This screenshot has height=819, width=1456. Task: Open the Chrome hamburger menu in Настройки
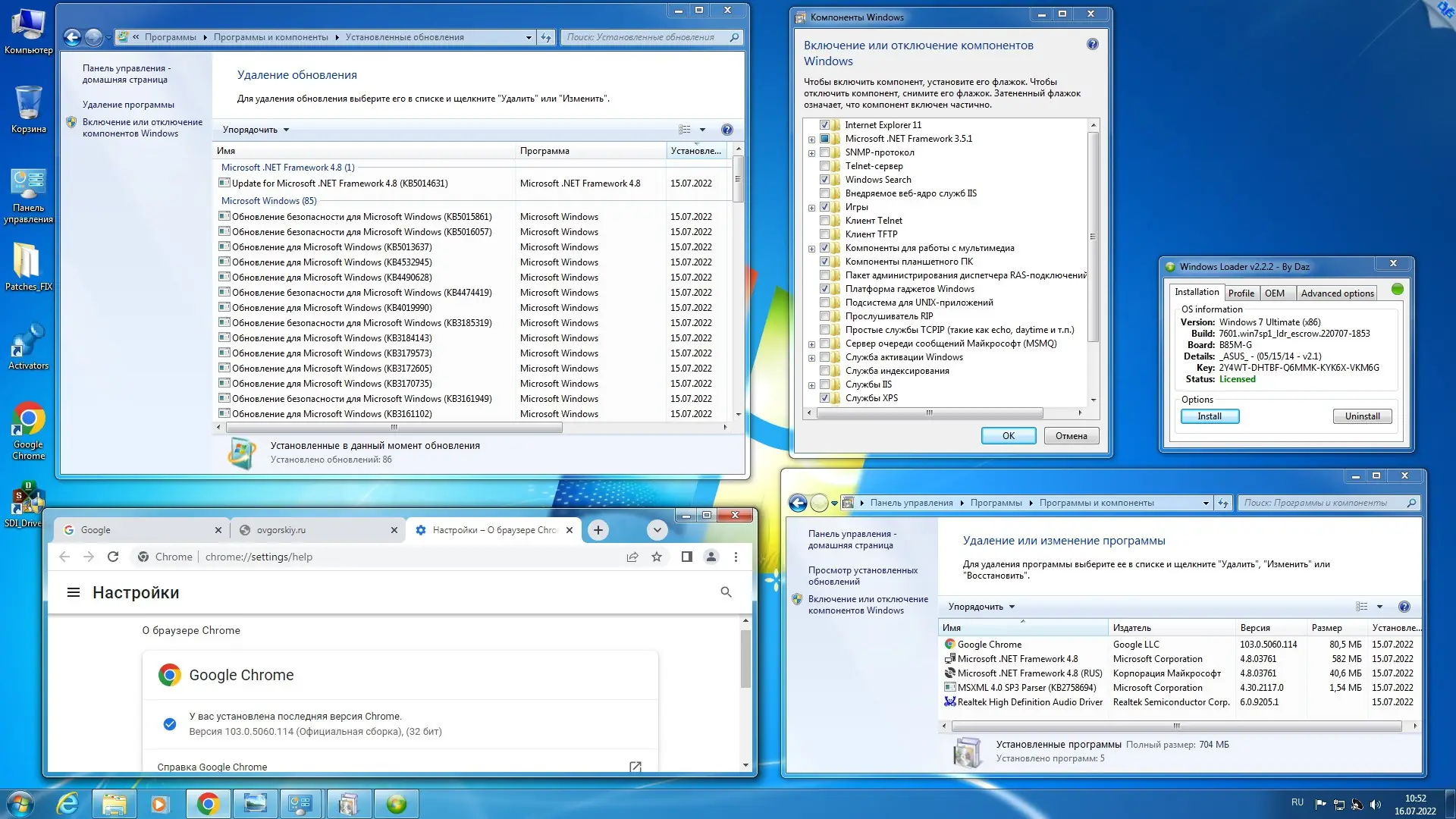pyautogui.click(x=74, y=592)
